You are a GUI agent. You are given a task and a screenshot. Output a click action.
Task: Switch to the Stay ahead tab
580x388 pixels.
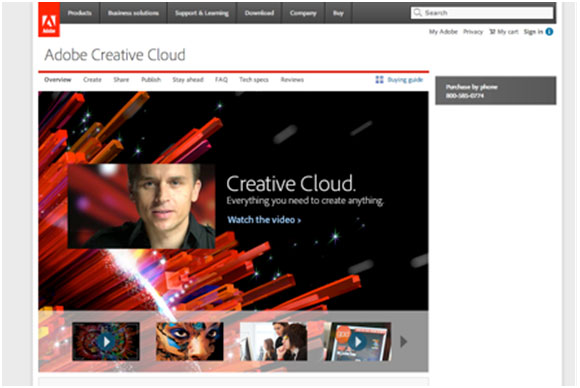point(188,80)
